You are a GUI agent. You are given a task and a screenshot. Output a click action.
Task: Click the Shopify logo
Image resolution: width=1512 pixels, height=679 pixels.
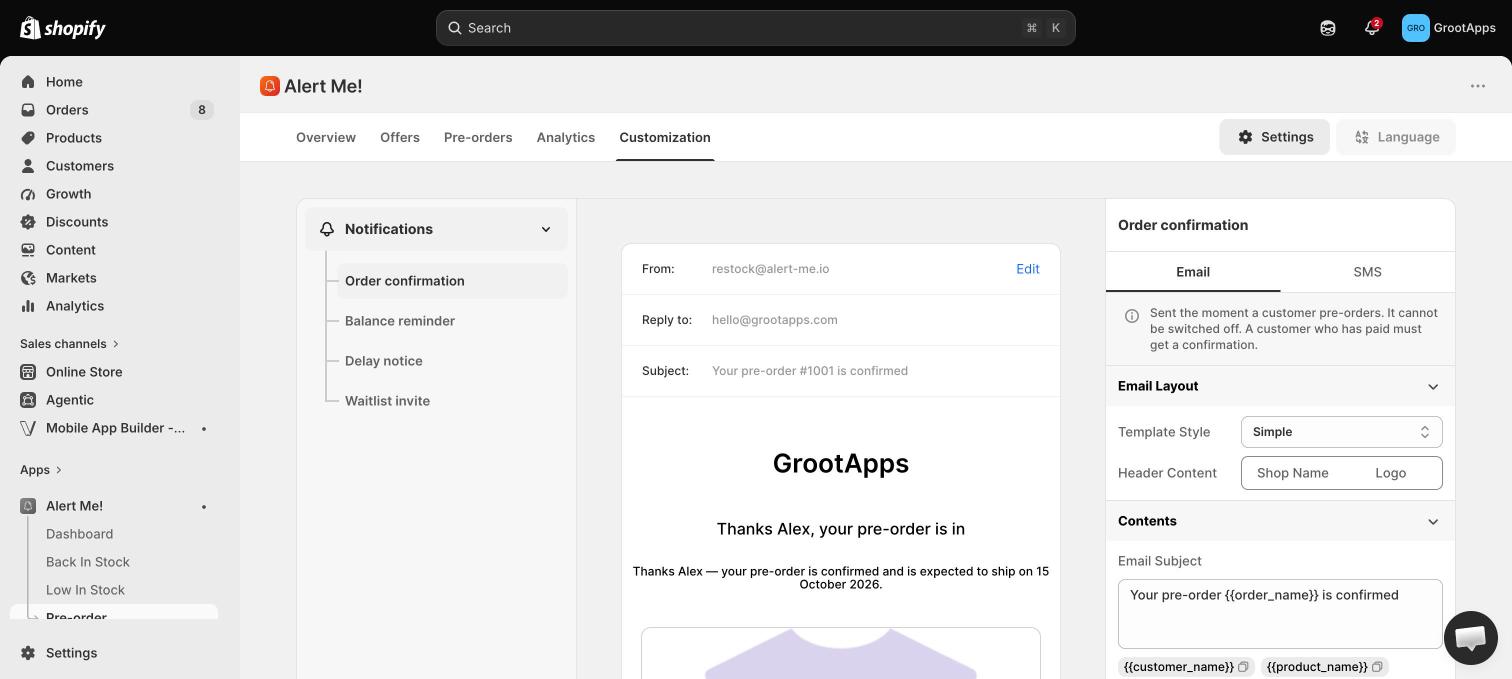pyautogui.click(x=63, y=28)
